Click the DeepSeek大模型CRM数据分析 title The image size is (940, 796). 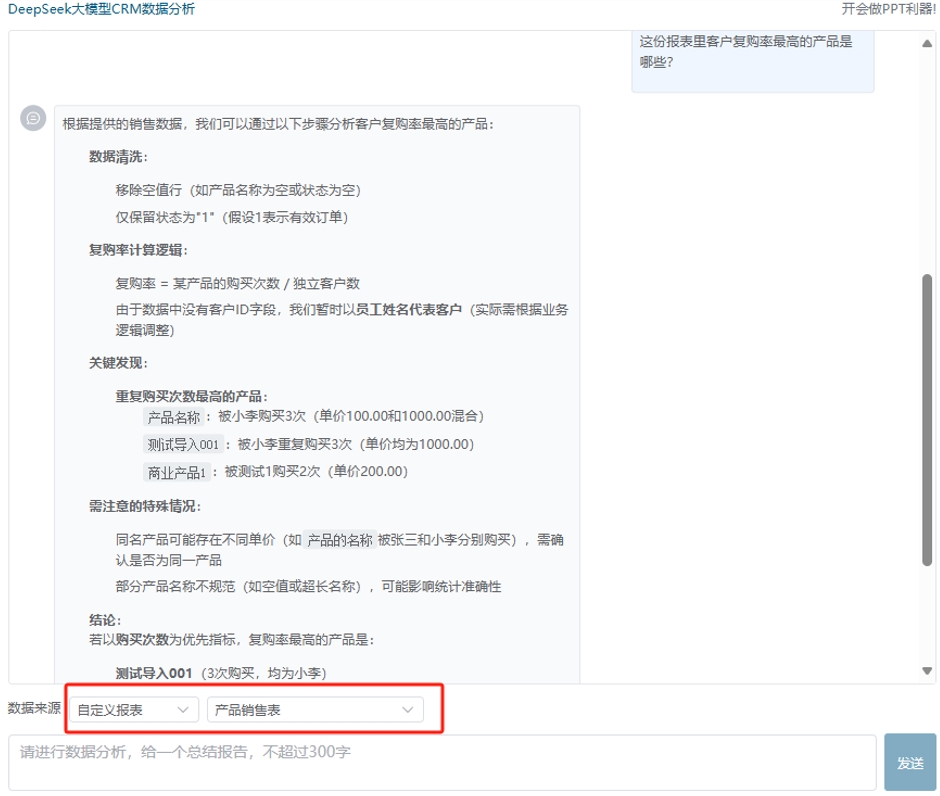click(101, 9)
